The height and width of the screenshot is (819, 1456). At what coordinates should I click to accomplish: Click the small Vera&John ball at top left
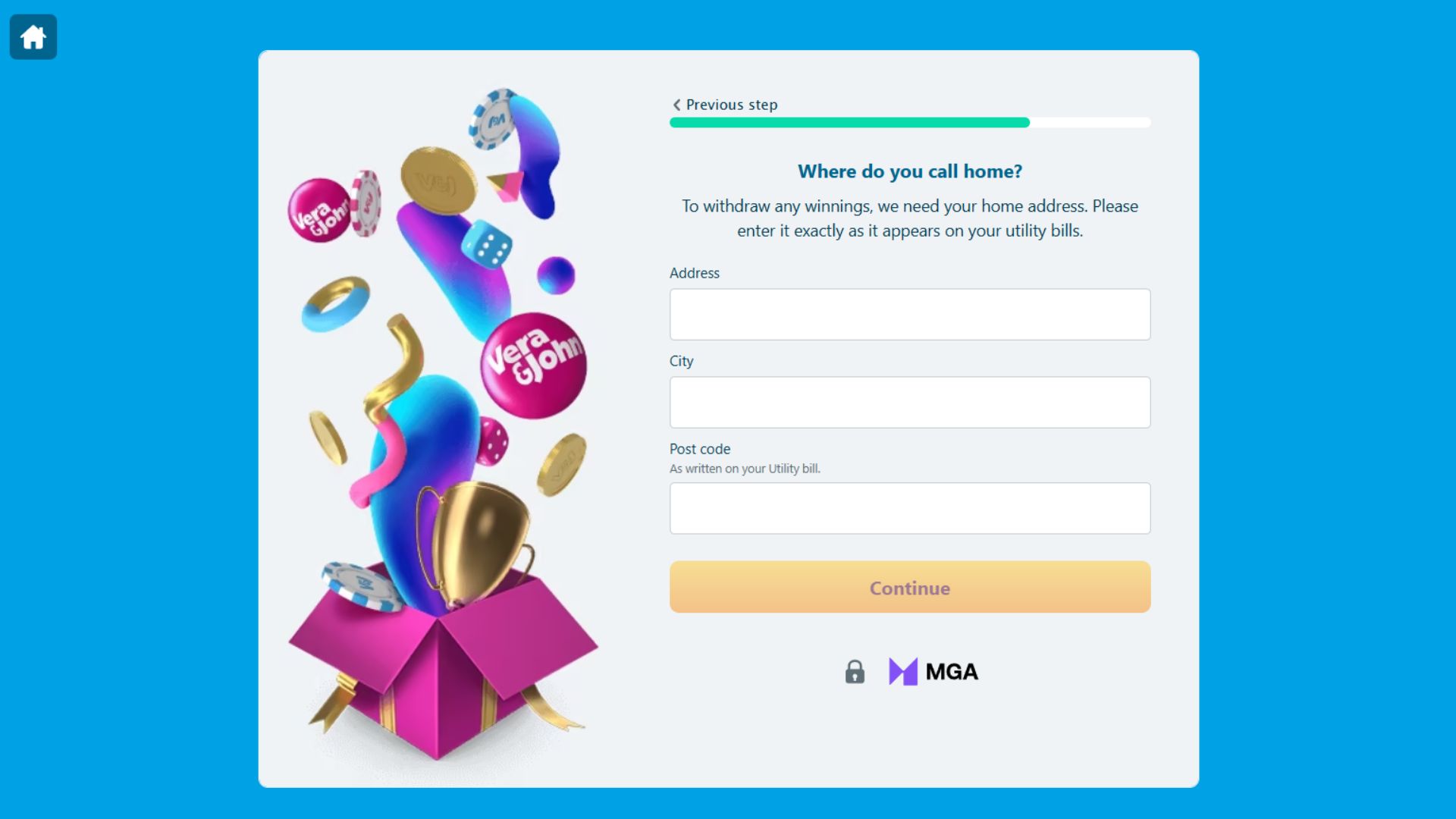tap(320, 210)
